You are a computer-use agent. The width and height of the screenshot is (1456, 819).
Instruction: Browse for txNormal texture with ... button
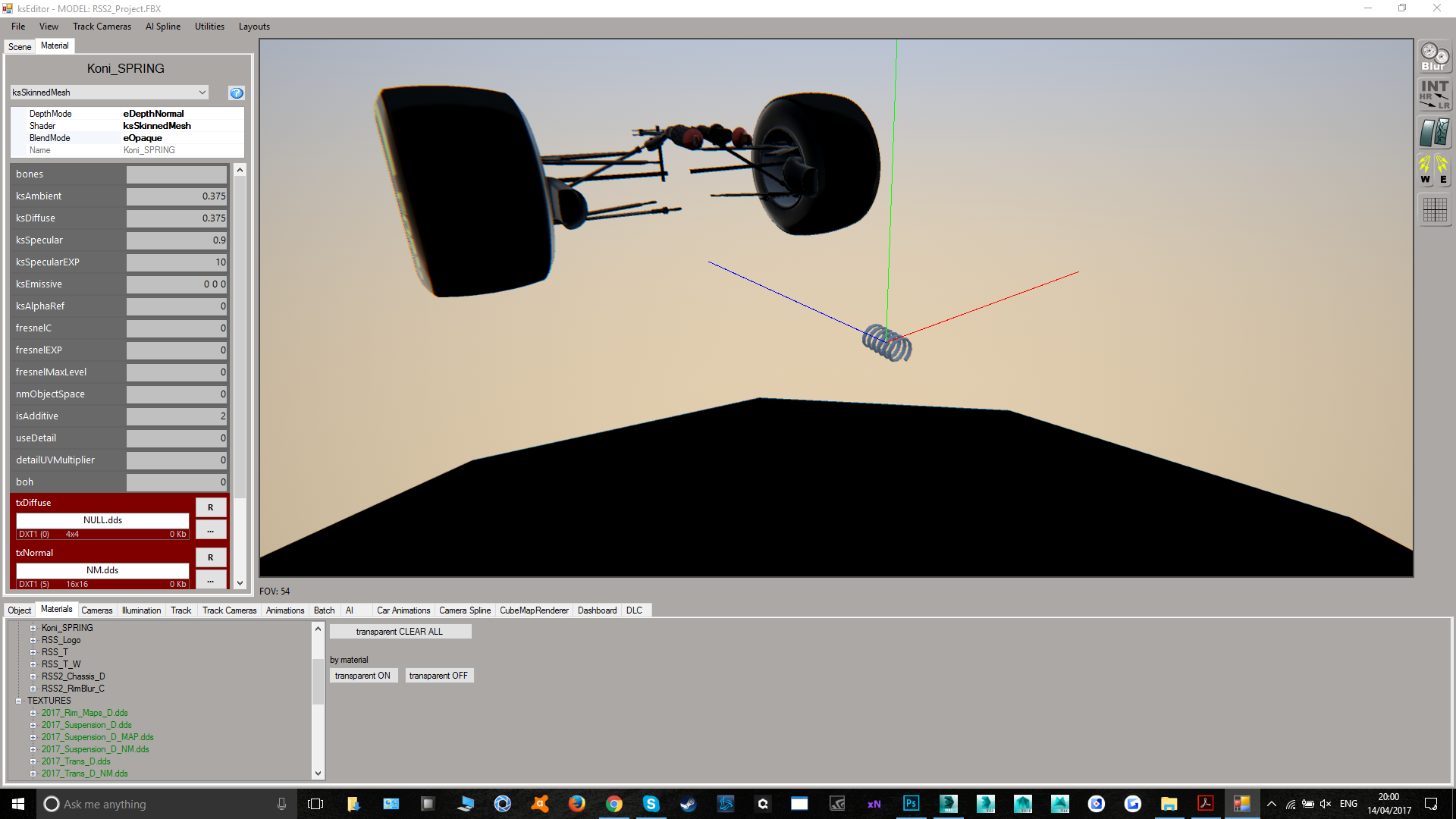tap(211, 580)
